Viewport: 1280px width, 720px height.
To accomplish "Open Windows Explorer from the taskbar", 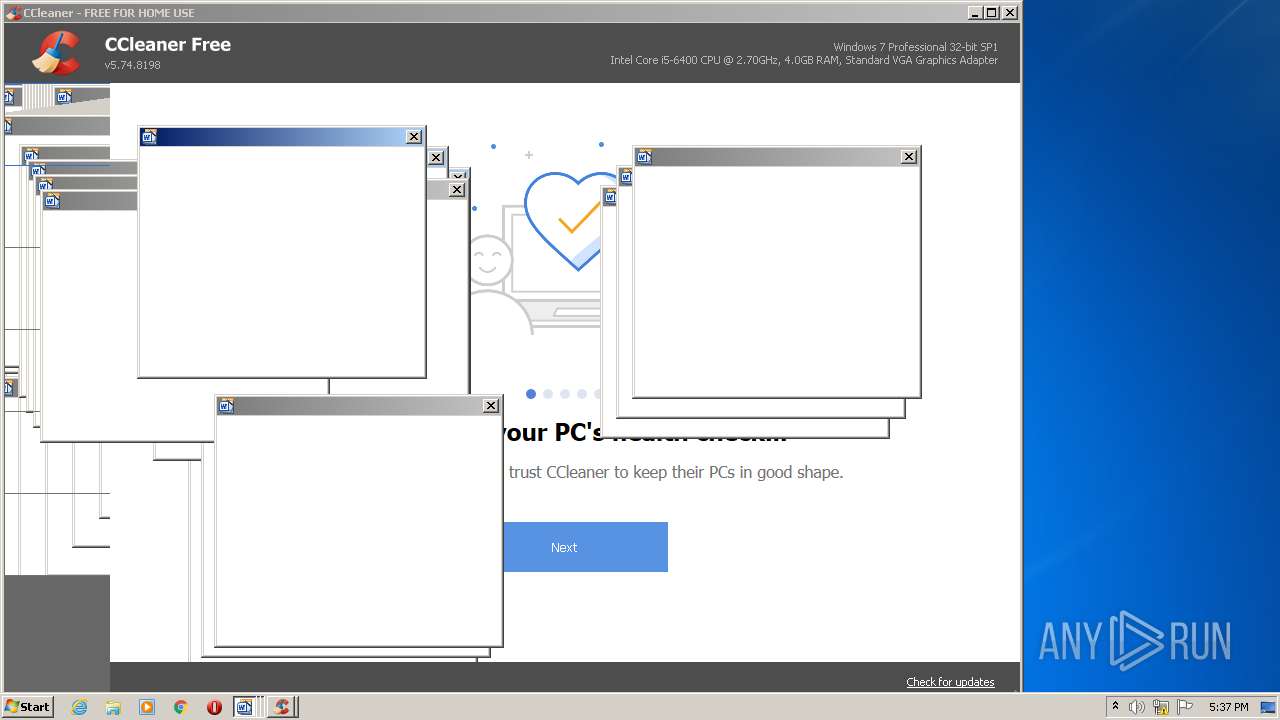I will pyautogui.click(x=113, y=707).
